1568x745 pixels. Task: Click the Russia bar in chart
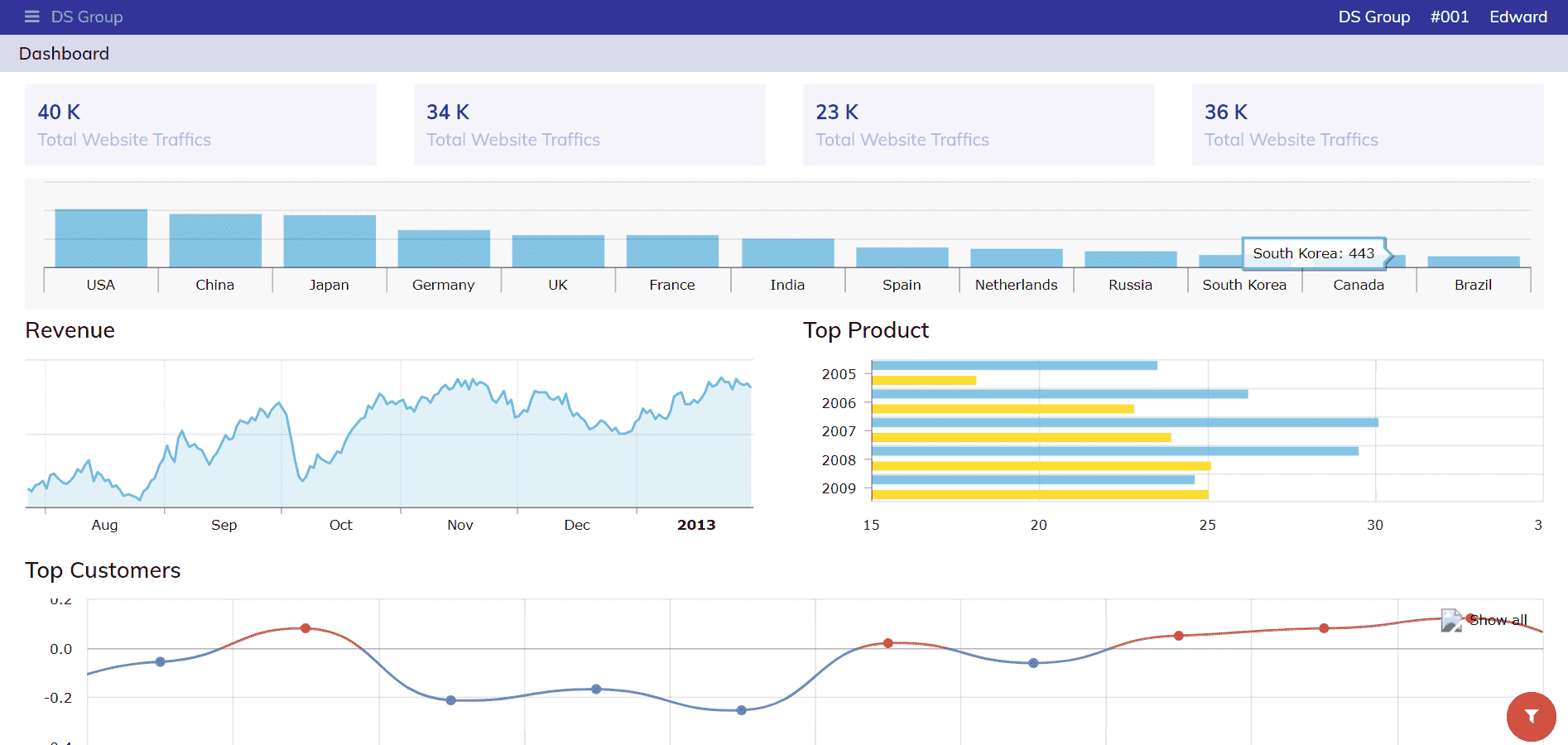pyautogui.click(x=1131, y=259)
